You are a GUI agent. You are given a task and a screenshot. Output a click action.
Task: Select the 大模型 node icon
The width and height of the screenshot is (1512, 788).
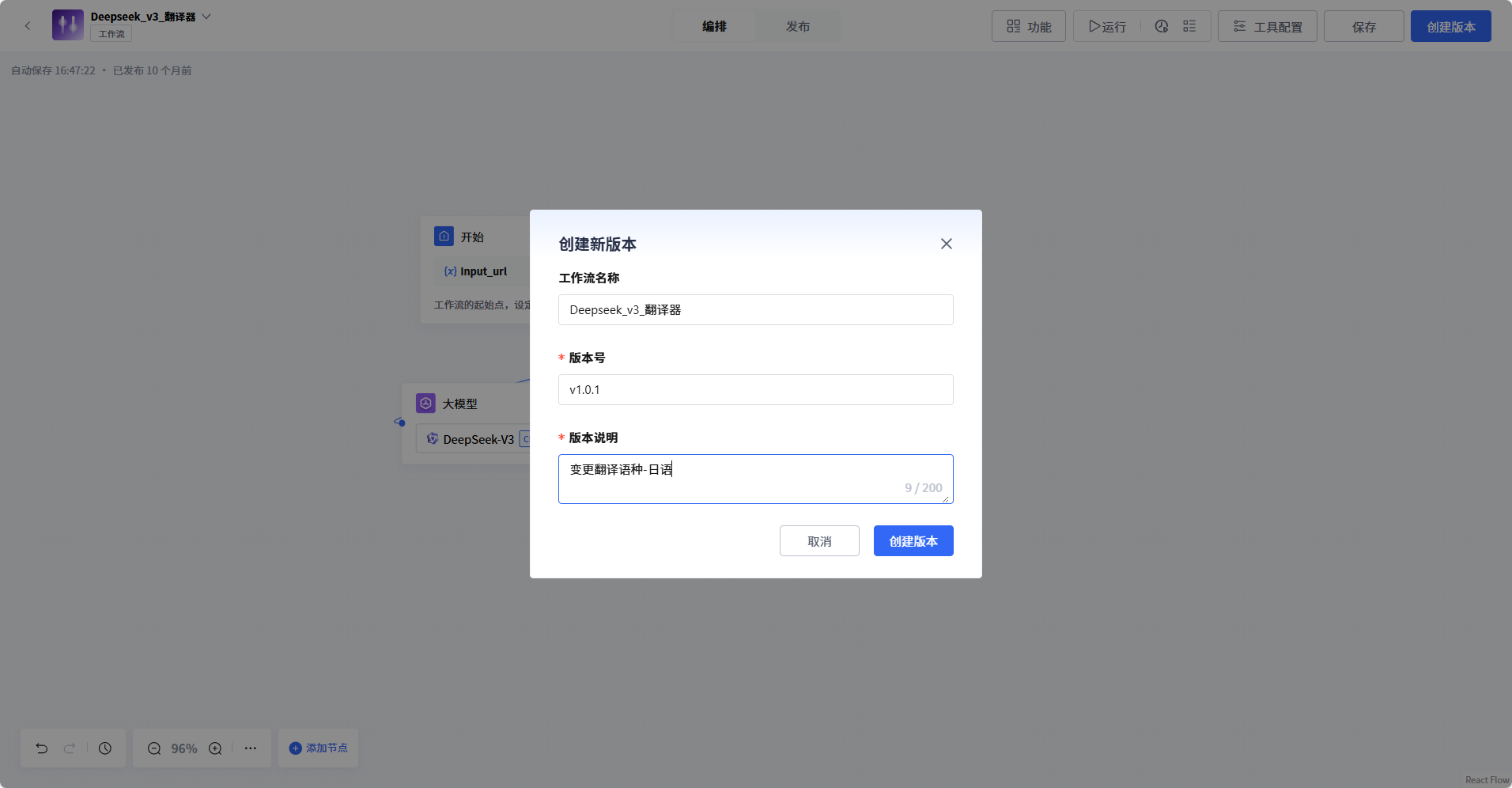[425, 403]
